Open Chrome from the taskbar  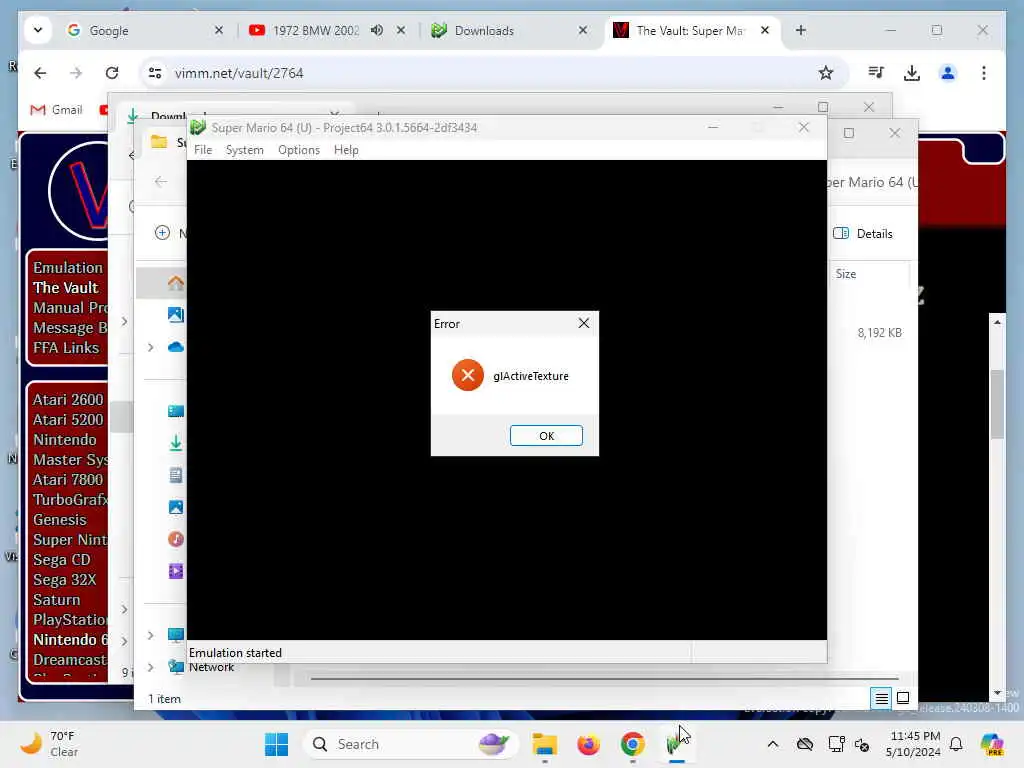632,744
